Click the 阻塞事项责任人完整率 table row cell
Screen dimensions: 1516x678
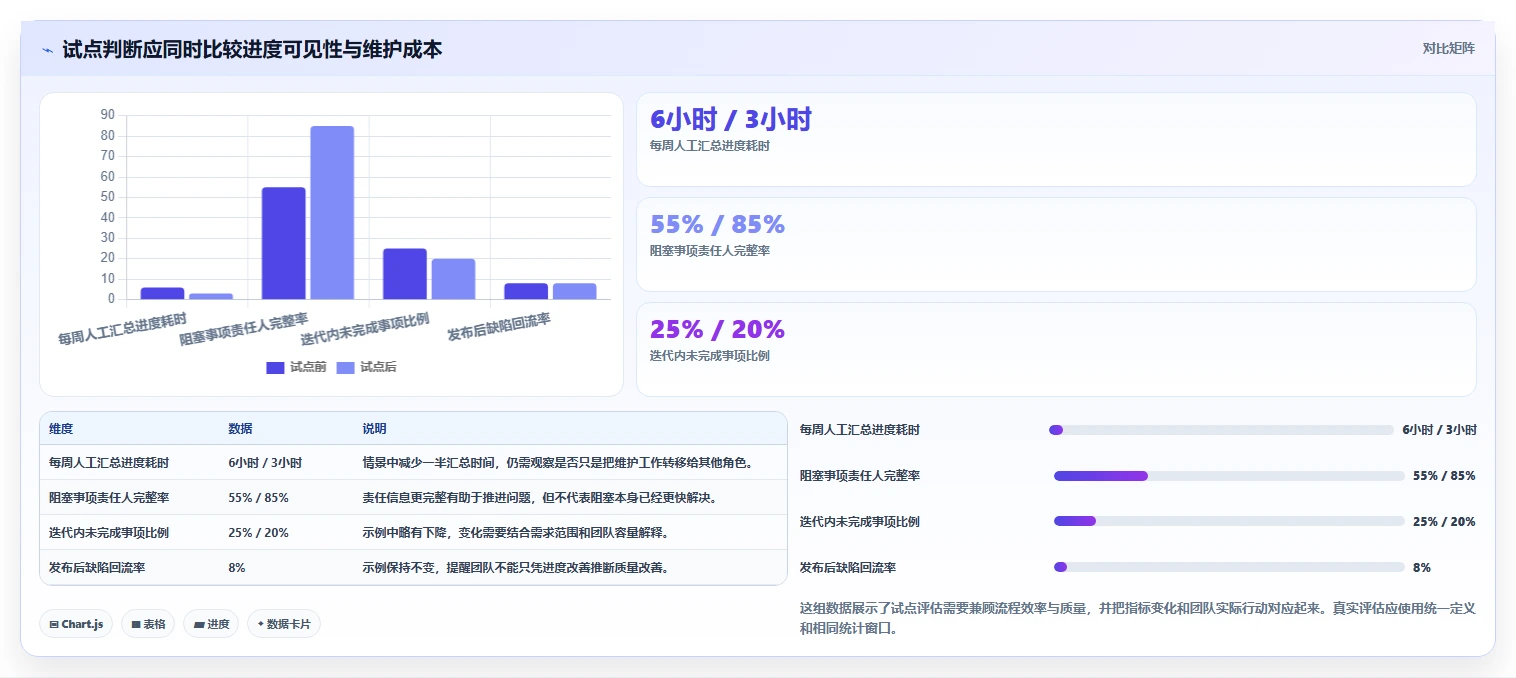click(109, 497)
